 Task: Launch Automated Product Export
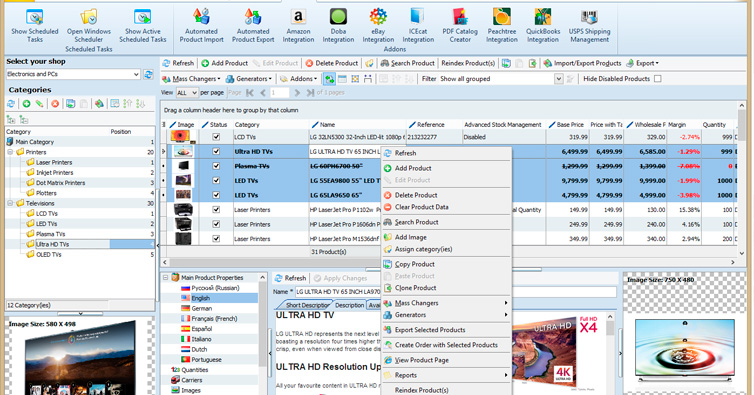point(253,26)
